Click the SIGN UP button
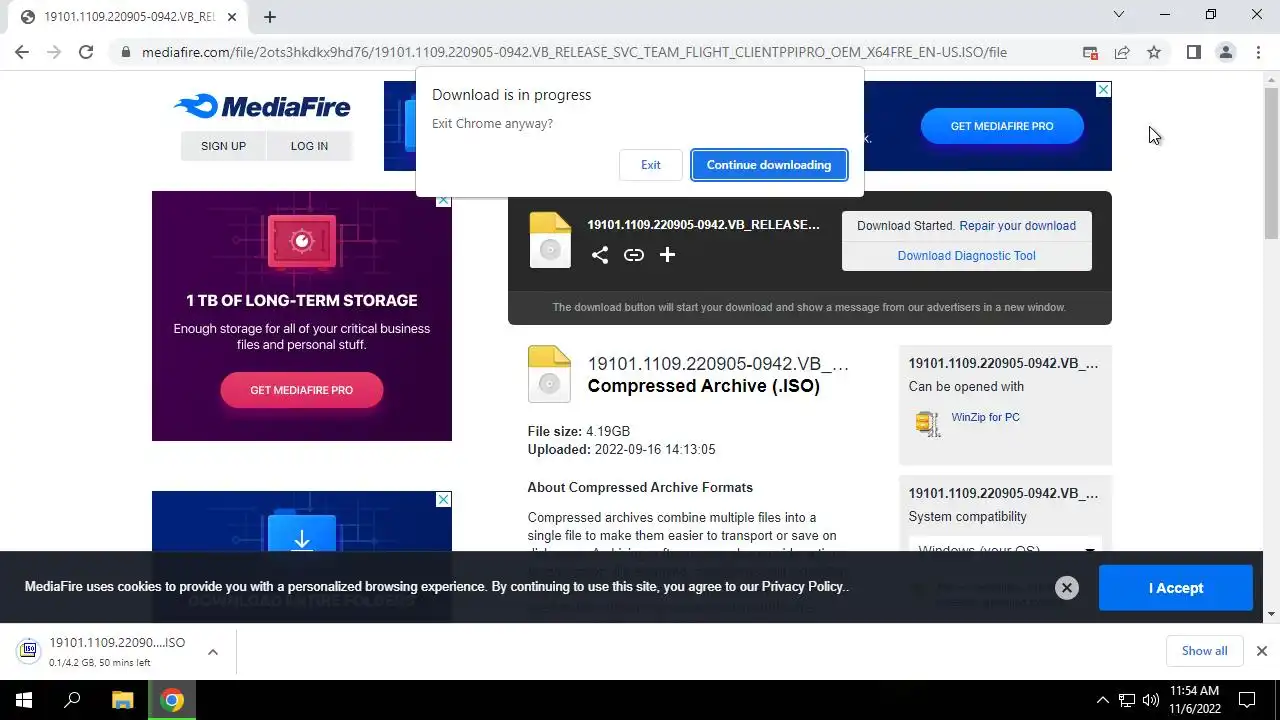The height and width of the screenshot is (720, 1280). [223, 146]
